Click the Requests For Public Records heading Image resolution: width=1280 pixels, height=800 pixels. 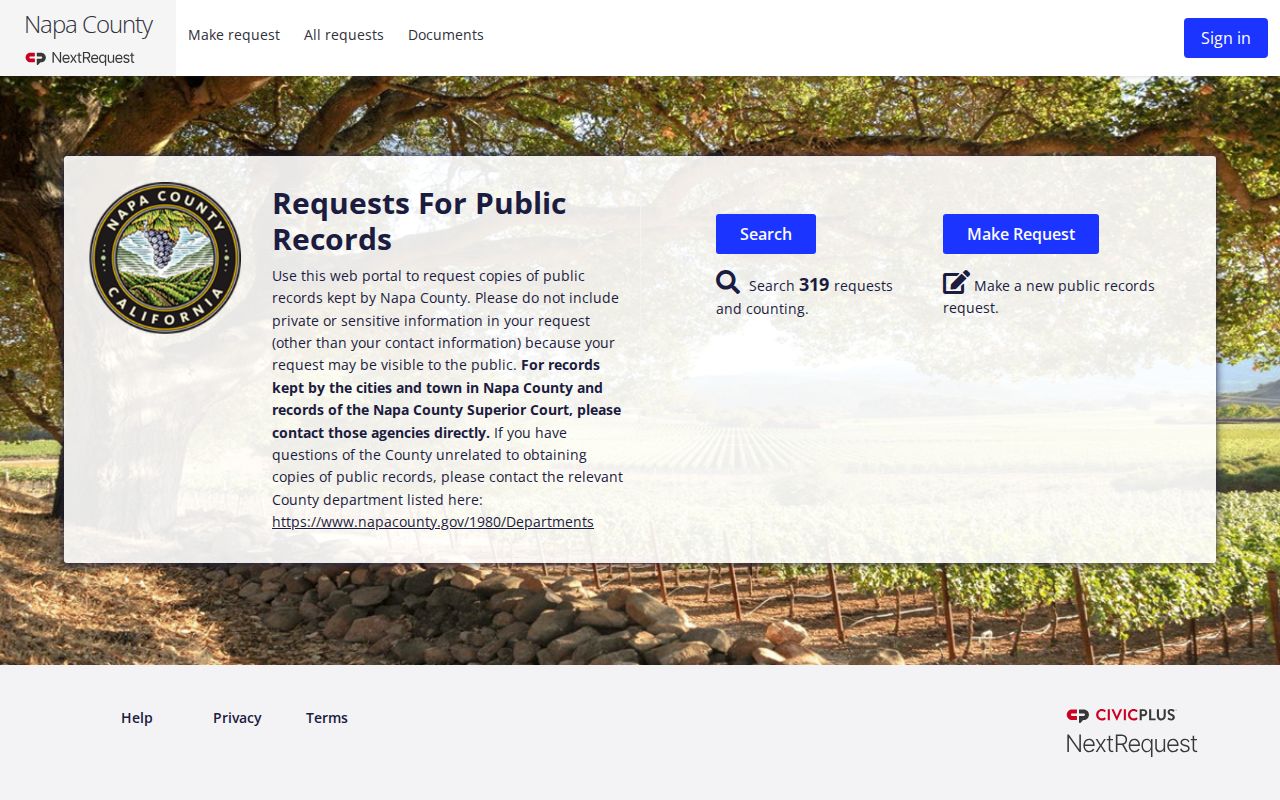click(420, 221)
